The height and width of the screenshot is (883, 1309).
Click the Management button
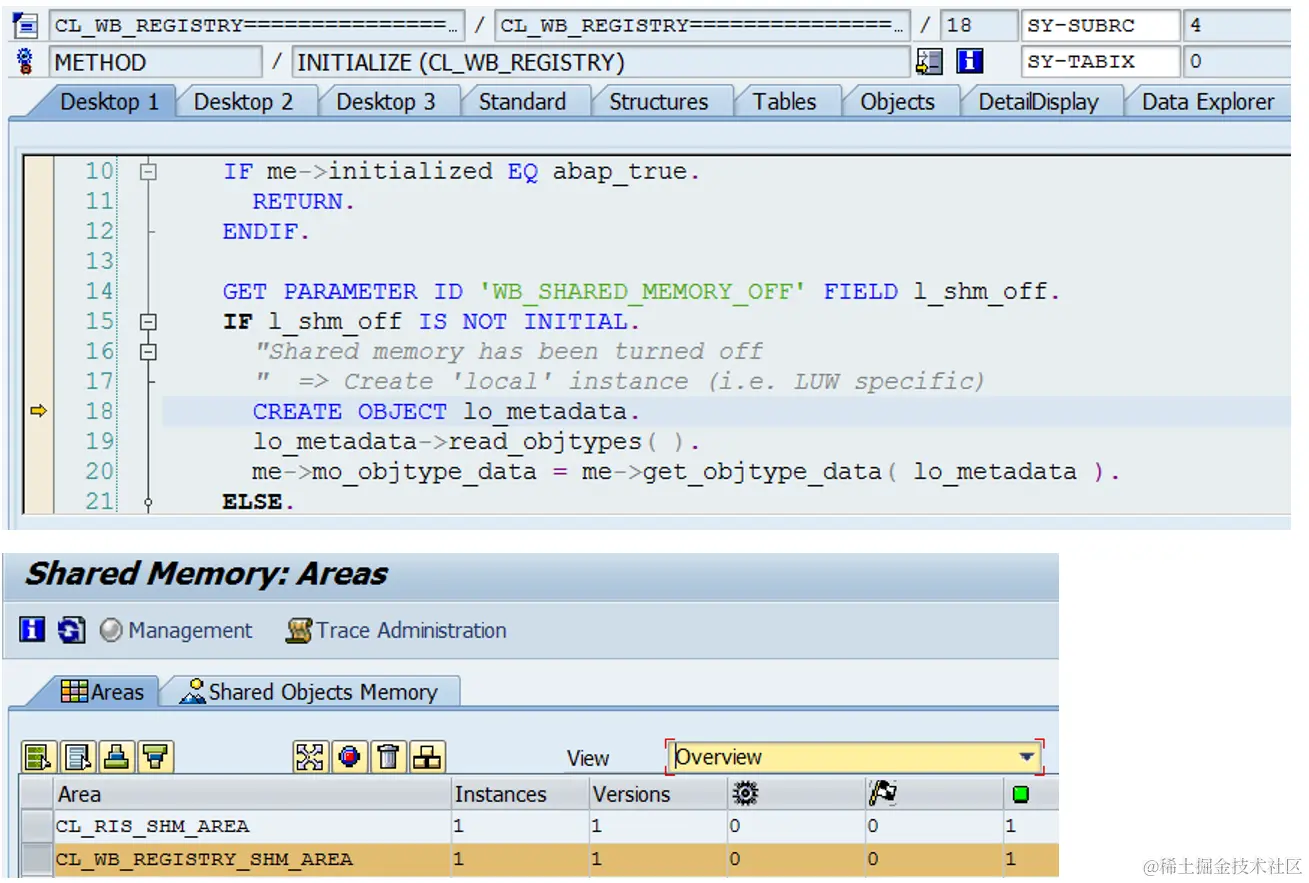(x=176, y=630)
